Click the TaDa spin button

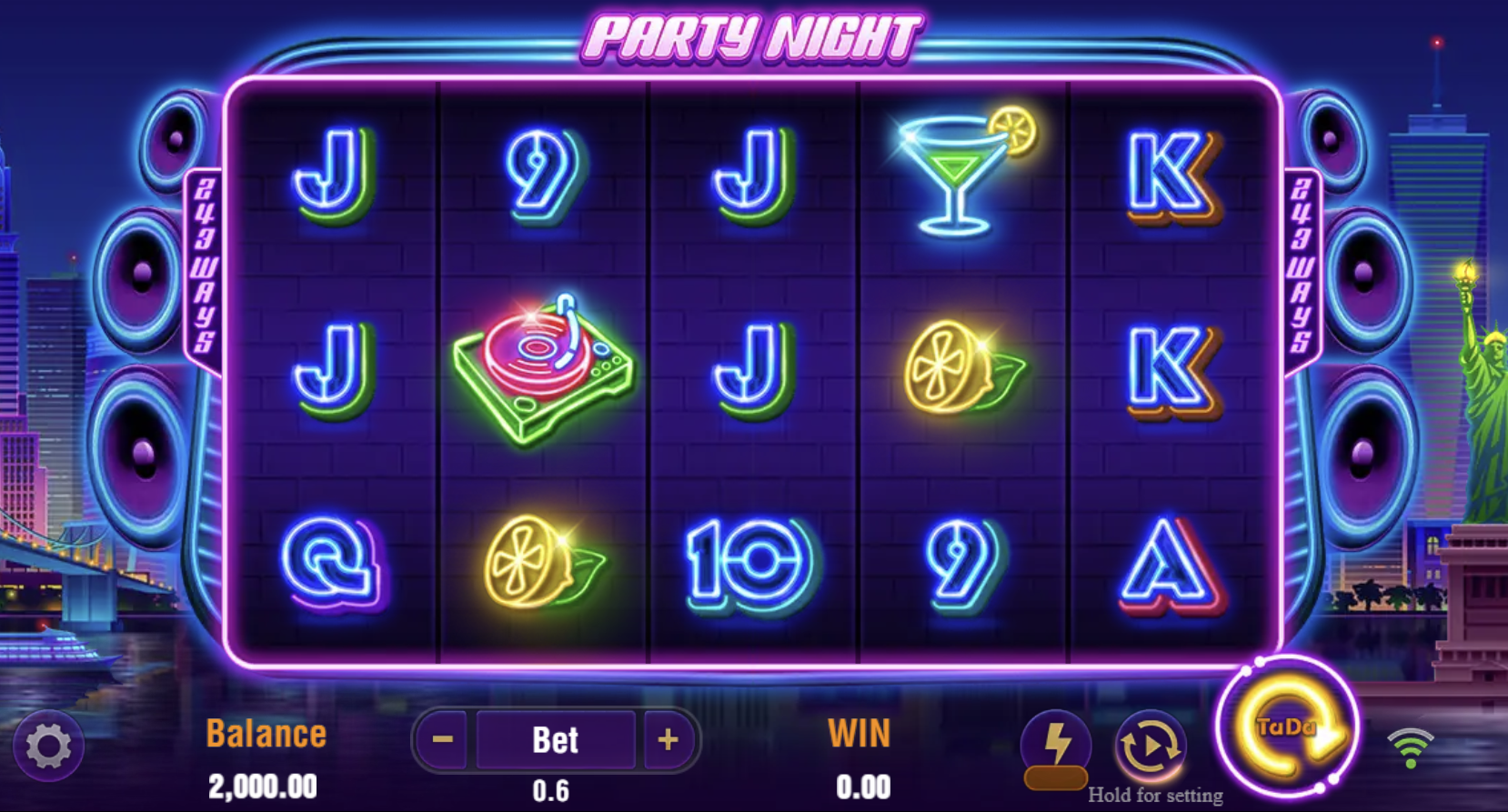pos(1288,729)
